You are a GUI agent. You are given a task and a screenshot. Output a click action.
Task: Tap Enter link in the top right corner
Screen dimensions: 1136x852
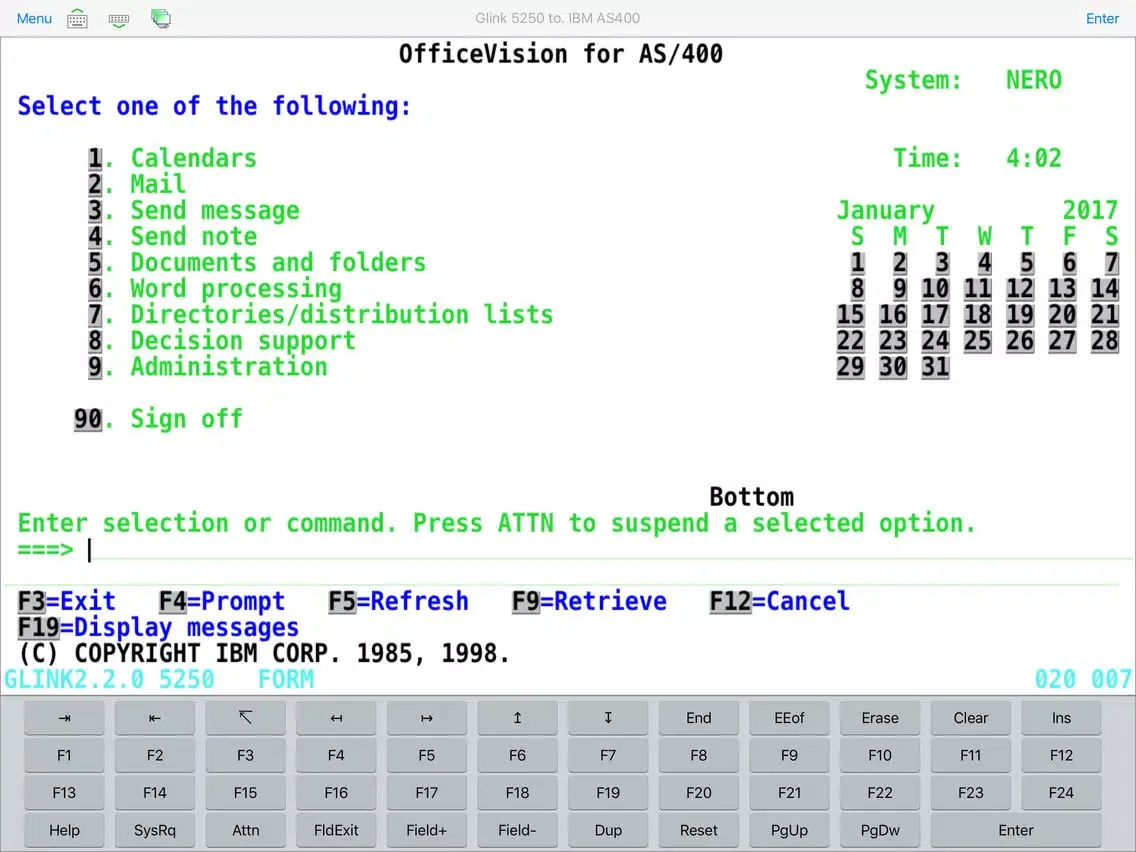(1102, 19)
